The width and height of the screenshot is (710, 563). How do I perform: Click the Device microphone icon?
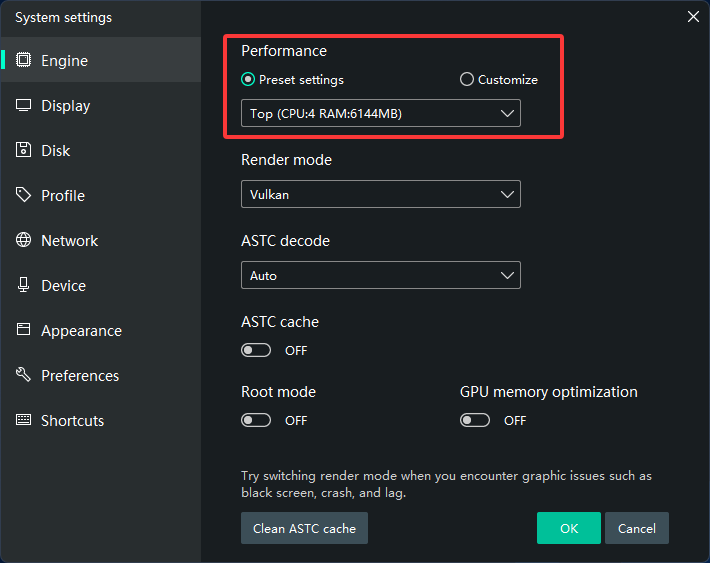pos(23,285)
